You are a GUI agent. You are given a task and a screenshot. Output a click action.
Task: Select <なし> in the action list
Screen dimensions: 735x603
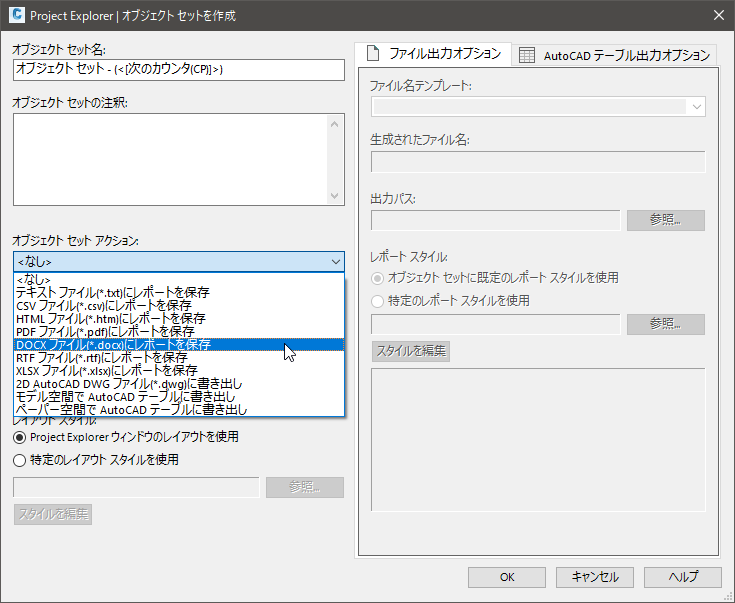click(x=179, y=279)
